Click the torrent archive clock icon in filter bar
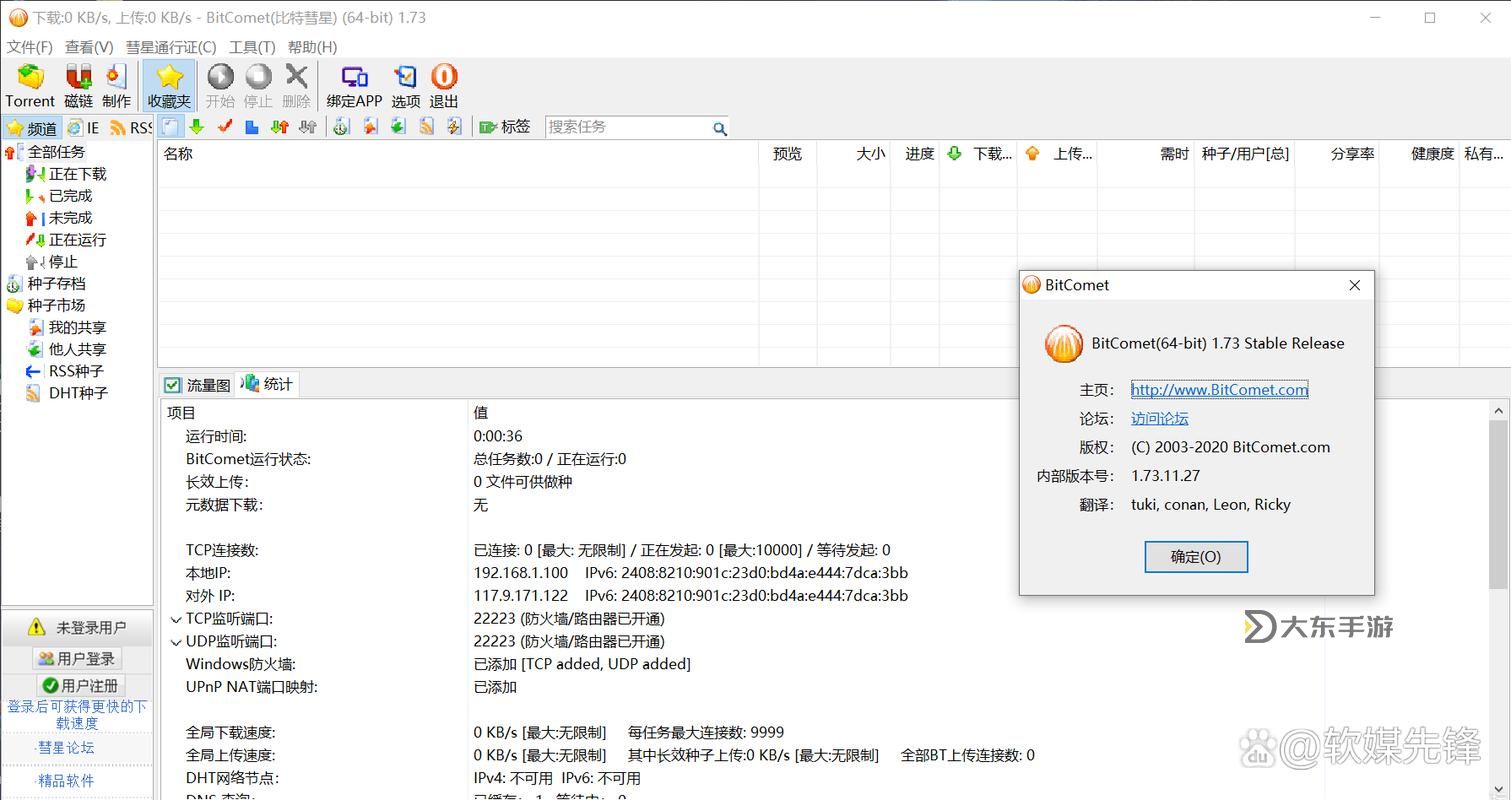Screen dimensions: 1511x800 point(341,127)
